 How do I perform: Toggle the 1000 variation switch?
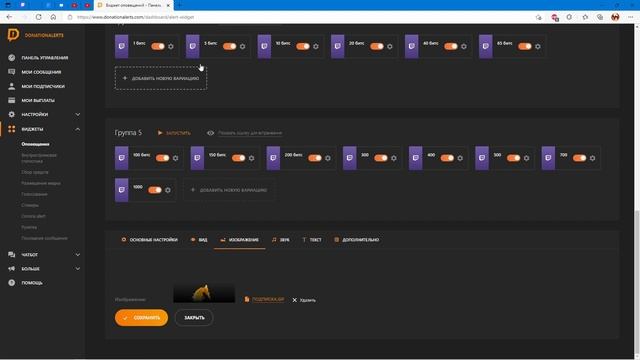(155, 189)
